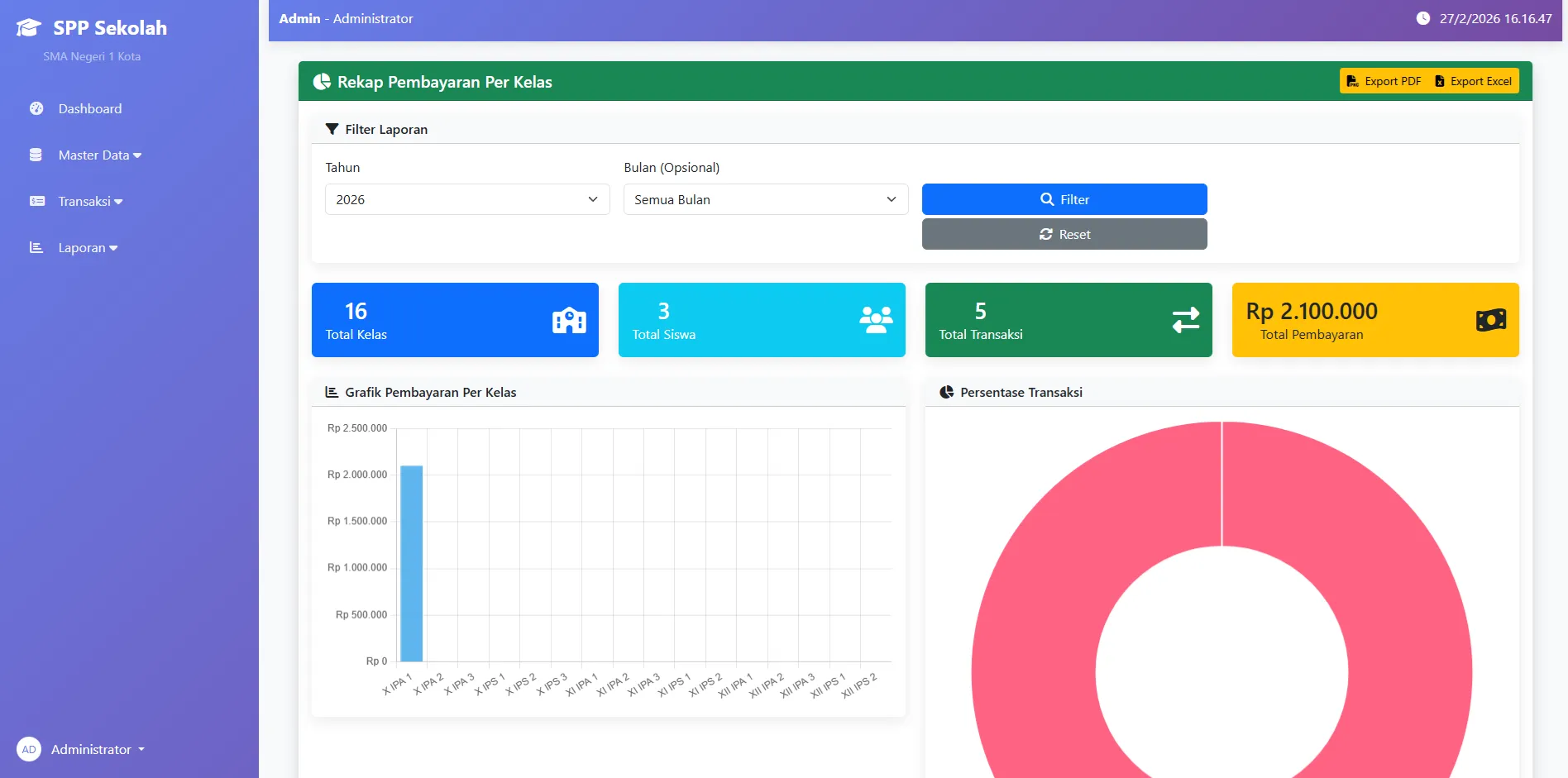Expand the Transaksi submenu
This screenshot has height=778, width=1568.
tap(90, 201)
